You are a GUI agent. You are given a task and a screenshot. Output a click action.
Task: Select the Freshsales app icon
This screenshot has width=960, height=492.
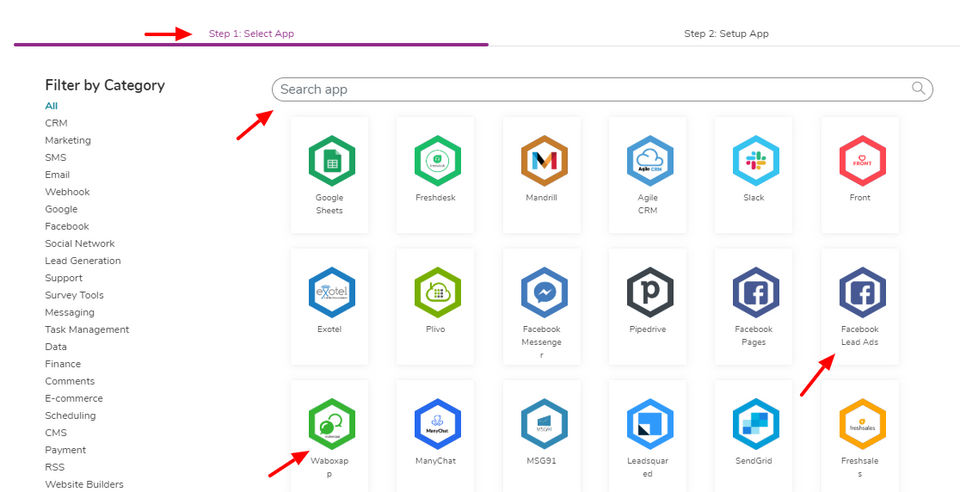click(862, 423)
